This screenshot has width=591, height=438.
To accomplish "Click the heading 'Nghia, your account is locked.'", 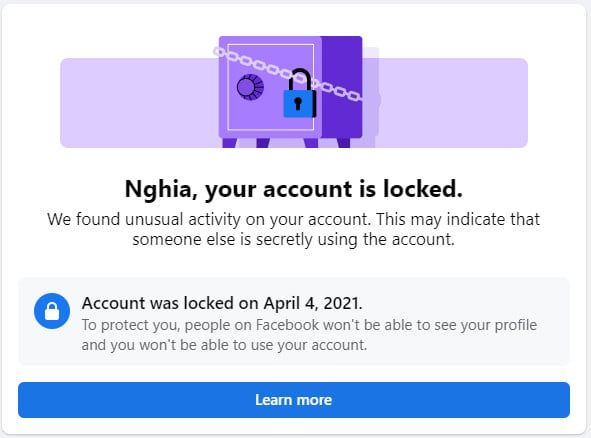I will pos(294,189).
